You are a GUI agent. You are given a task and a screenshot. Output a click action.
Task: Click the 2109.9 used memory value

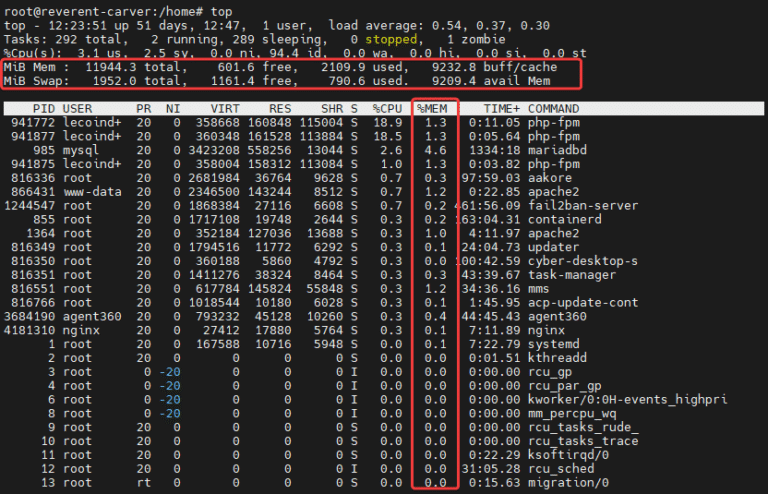[343, 67]
